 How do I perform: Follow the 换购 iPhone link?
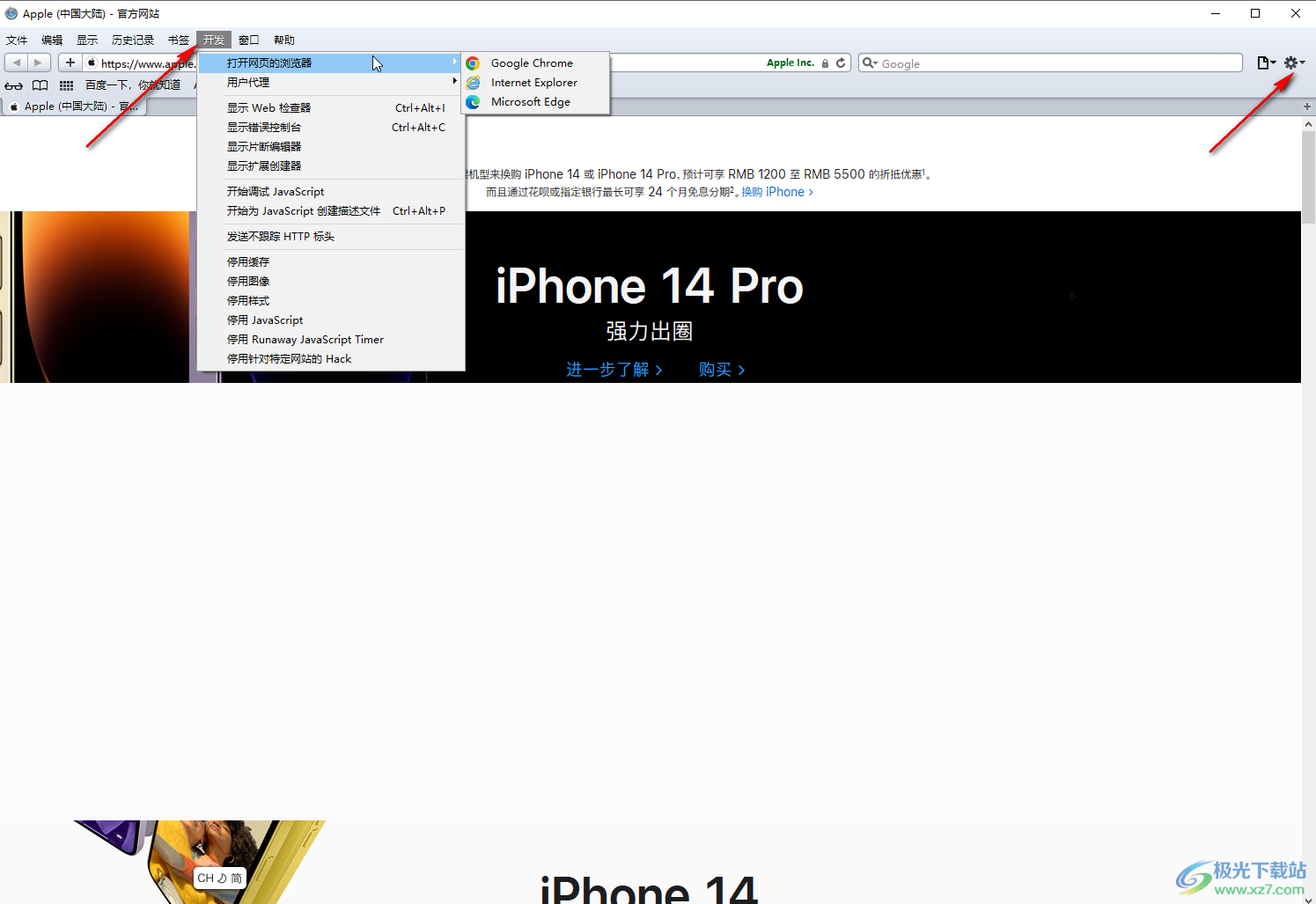(x=777, y=192)
